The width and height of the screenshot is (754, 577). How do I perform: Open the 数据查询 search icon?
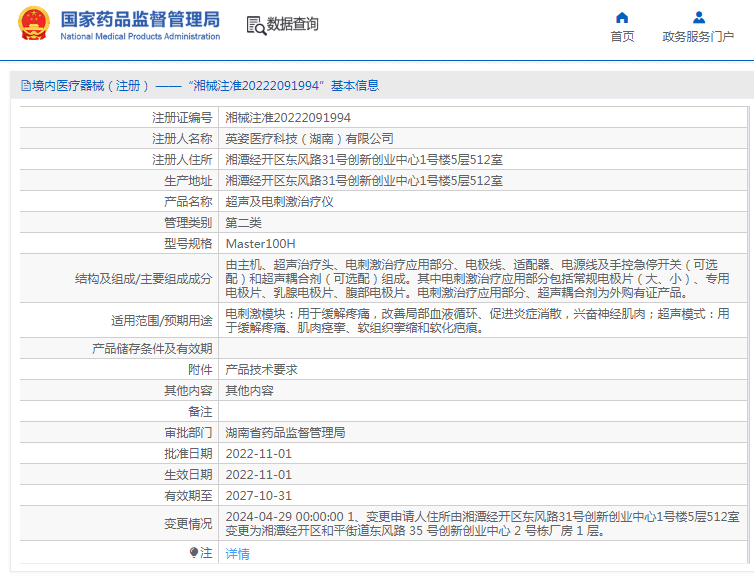pos(256,25)
